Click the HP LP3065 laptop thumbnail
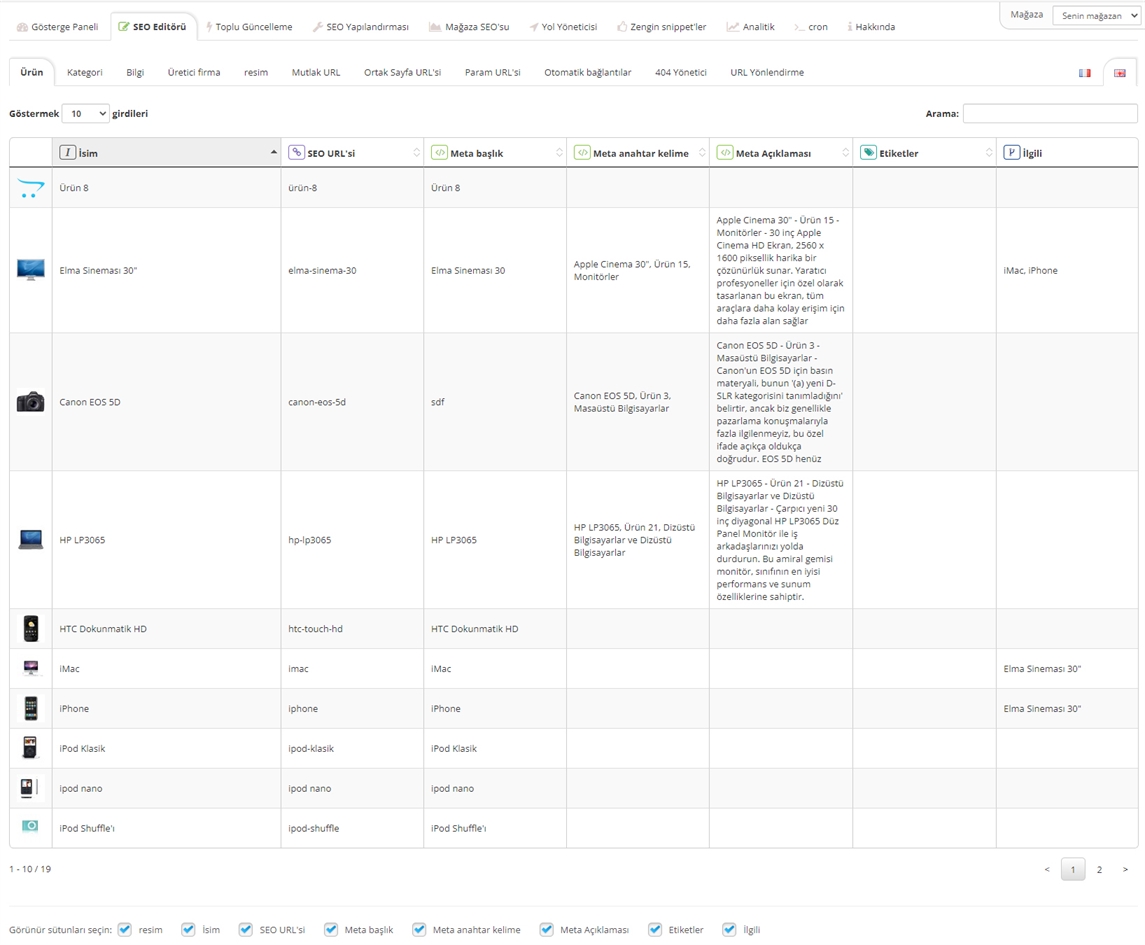The height and width of the screenshot is (945, 1145). tap(31, 540)
